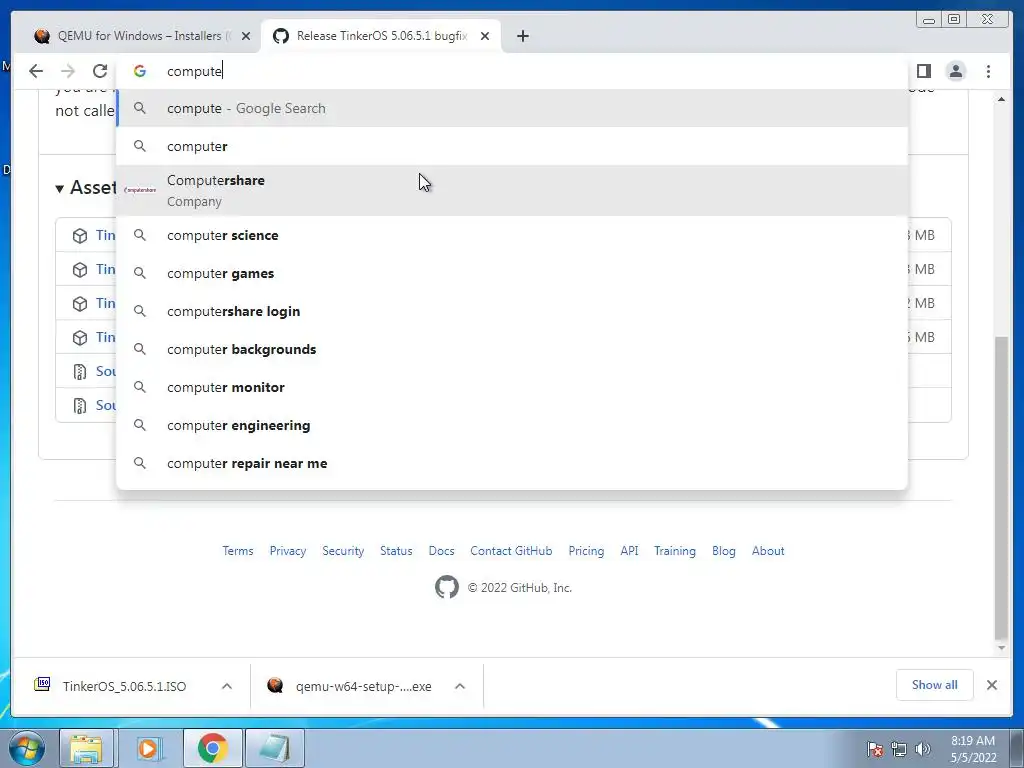Expand options for qemu-w64-setup download
Viewport: 1024px width, 768px height.
[x=460, y=686]
